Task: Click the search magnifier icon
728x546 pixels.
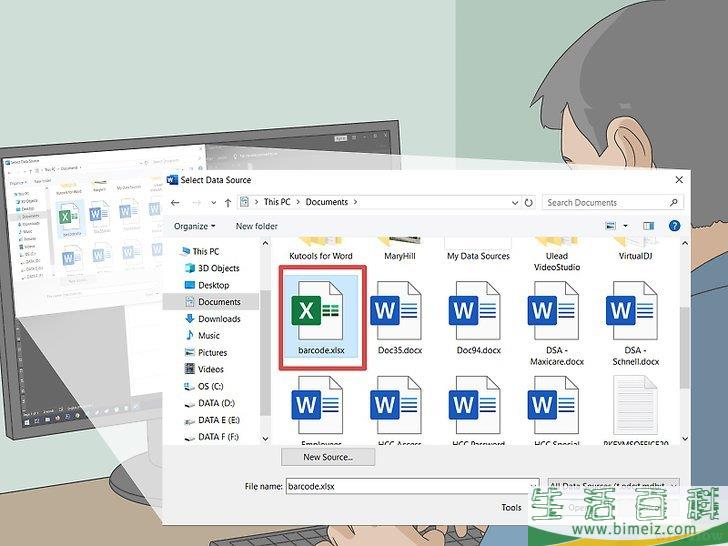Action: point(674,202)
